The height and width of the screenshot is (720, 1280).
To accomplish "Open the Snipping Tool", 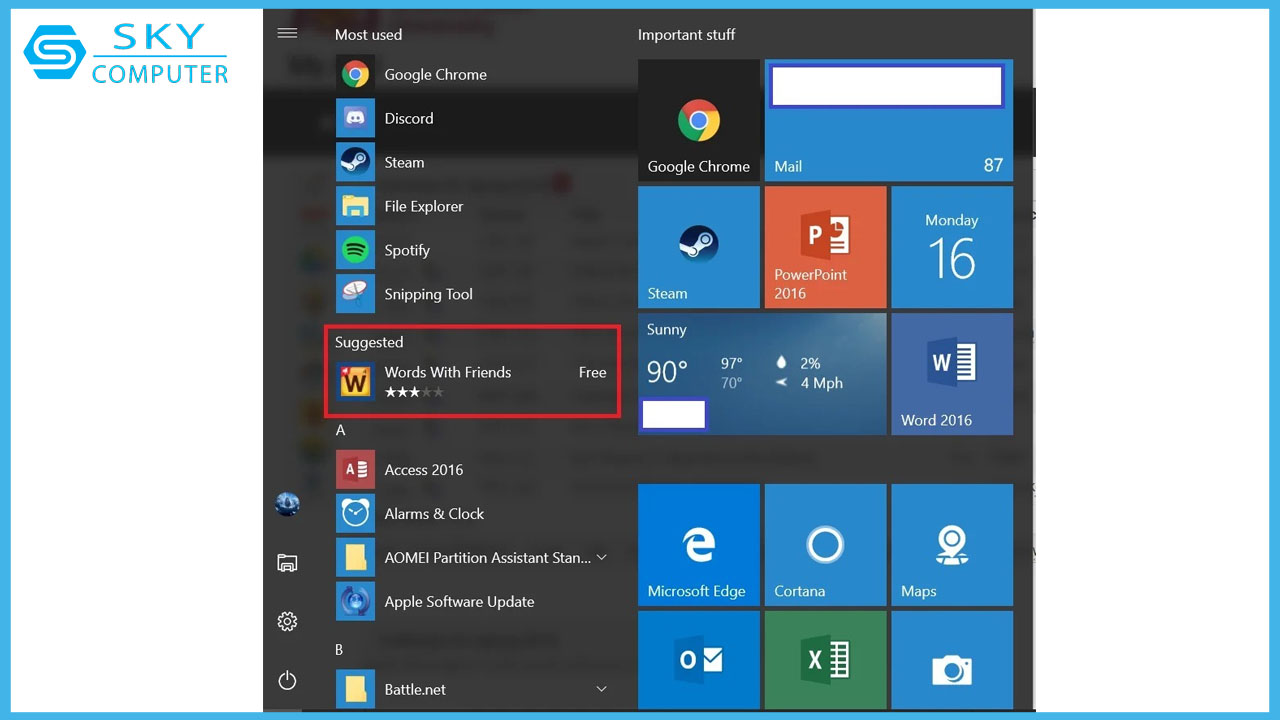I will click(x=428, y=294).
